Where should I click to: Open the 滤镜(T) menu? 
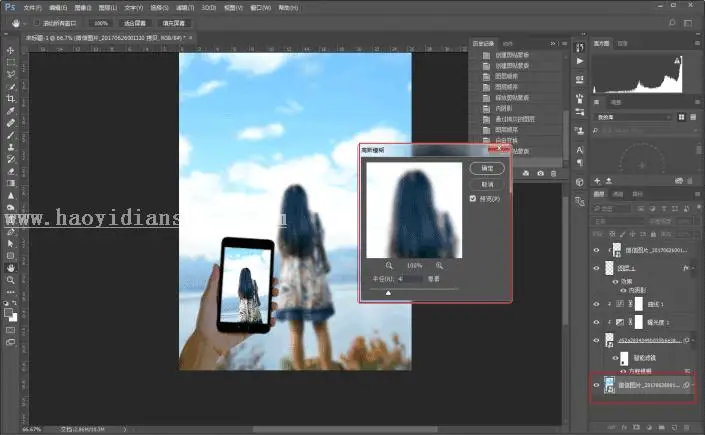coord(185,8)
